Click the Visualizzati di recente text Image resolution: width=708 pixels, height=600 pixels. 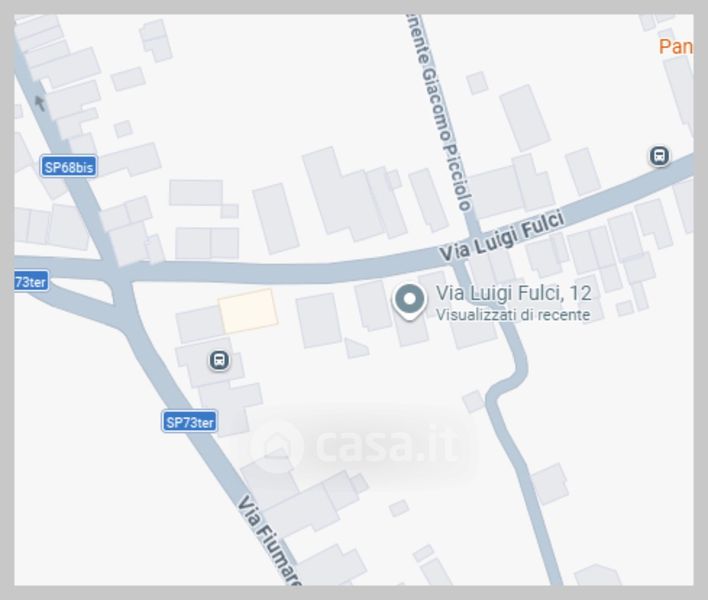513,314
